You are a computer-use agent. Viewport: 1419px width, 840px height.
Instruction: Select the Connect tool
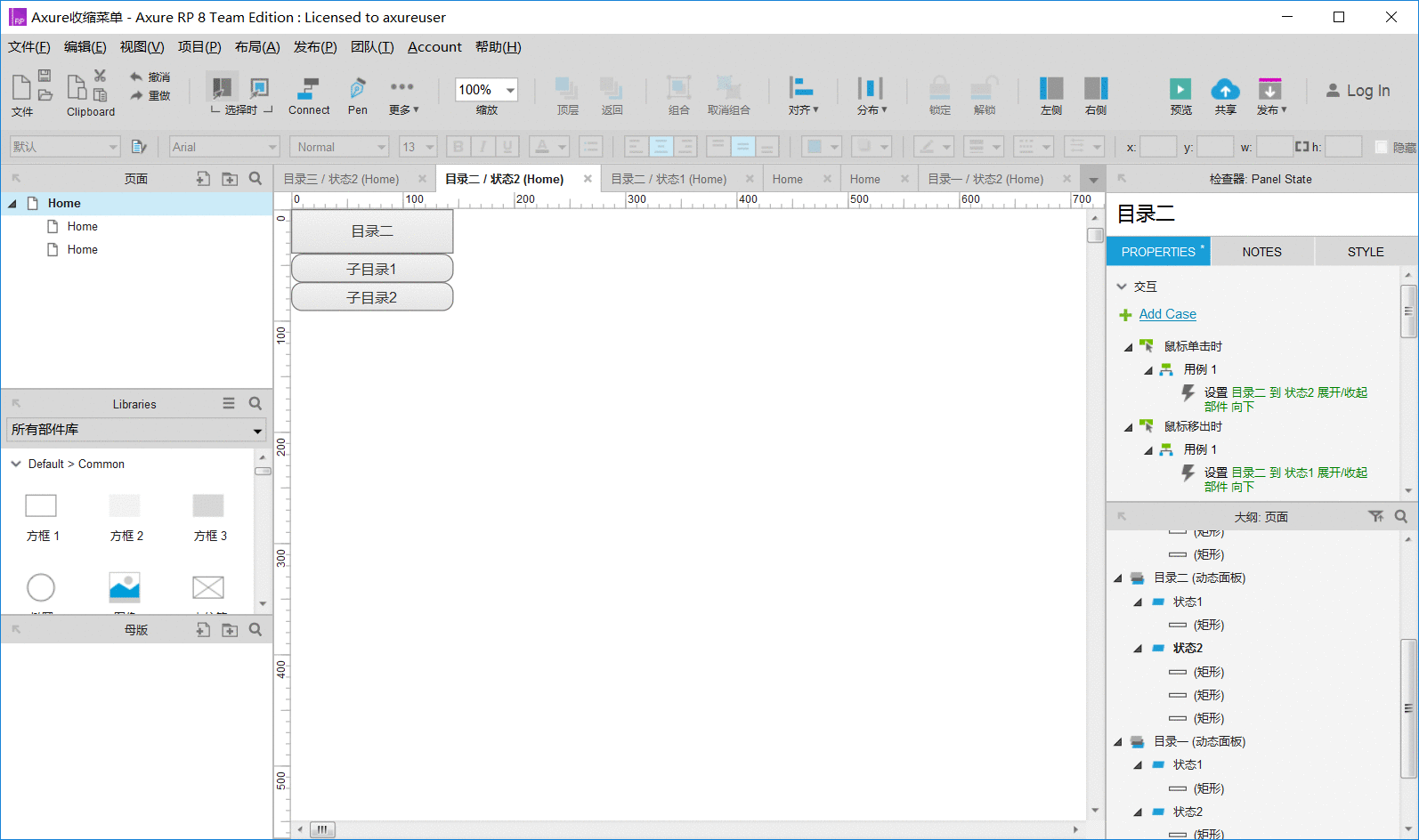[309, 96]
